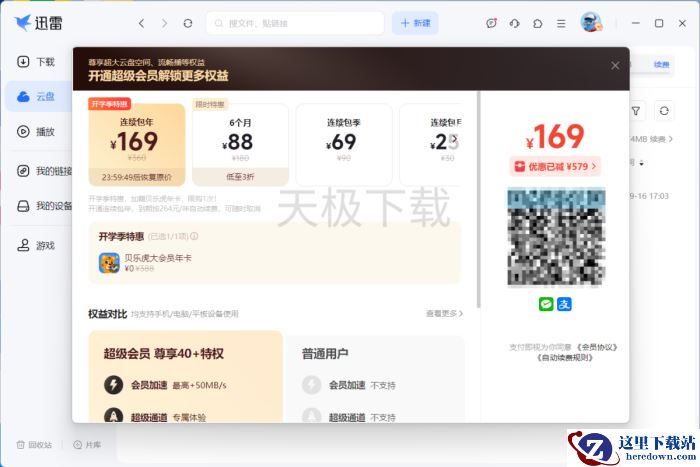Choose Alipay icon
The width and height of the screenshot is (700, 467).
564,304
